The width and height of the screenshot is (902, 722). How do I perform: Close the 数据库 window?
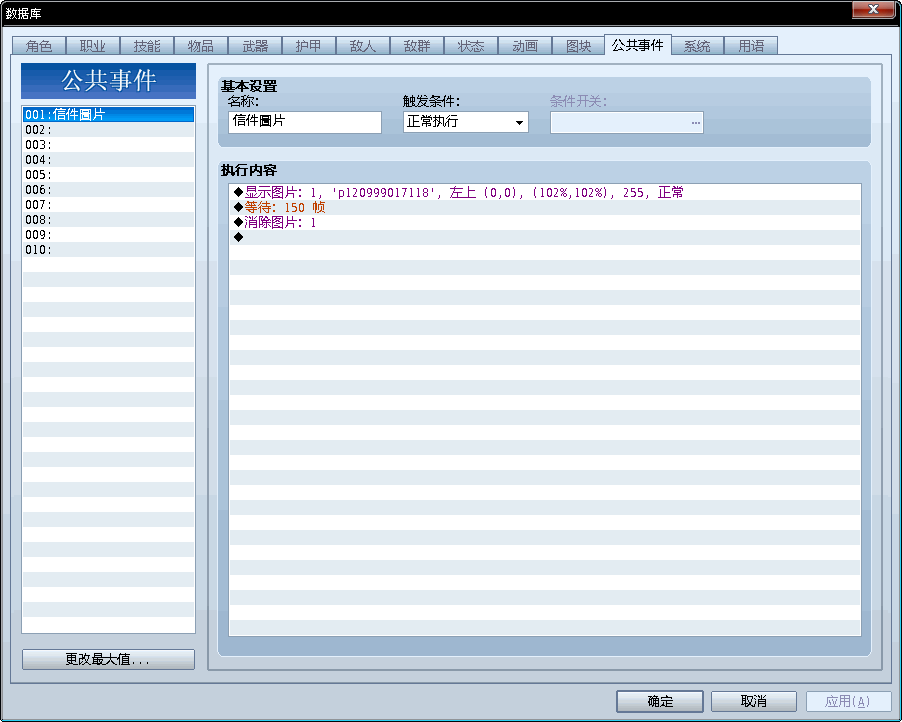[873, 9]
